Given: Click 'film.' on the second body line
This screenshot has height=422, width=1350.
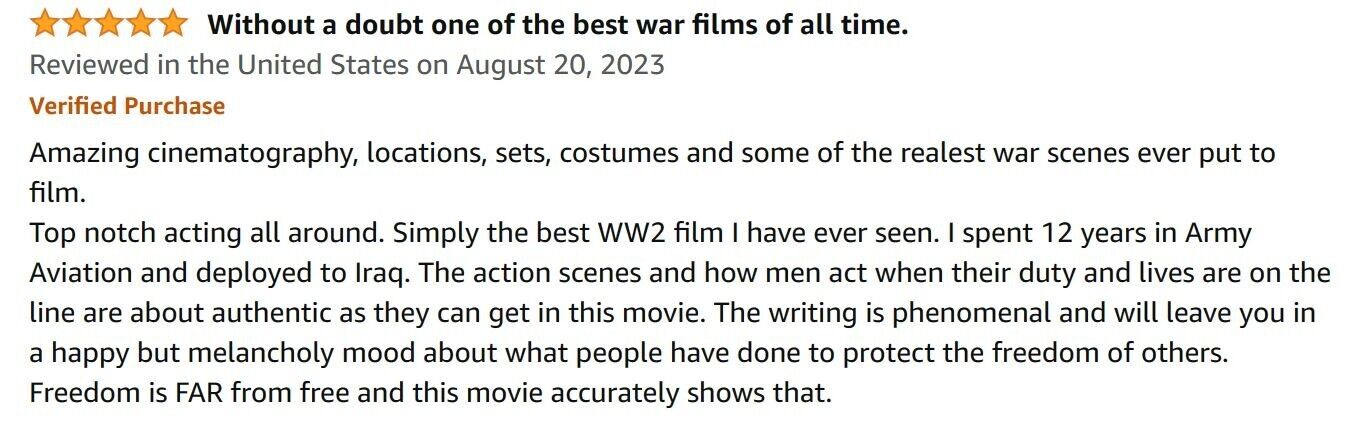Looking at the screenshot, I should point(54,193).
